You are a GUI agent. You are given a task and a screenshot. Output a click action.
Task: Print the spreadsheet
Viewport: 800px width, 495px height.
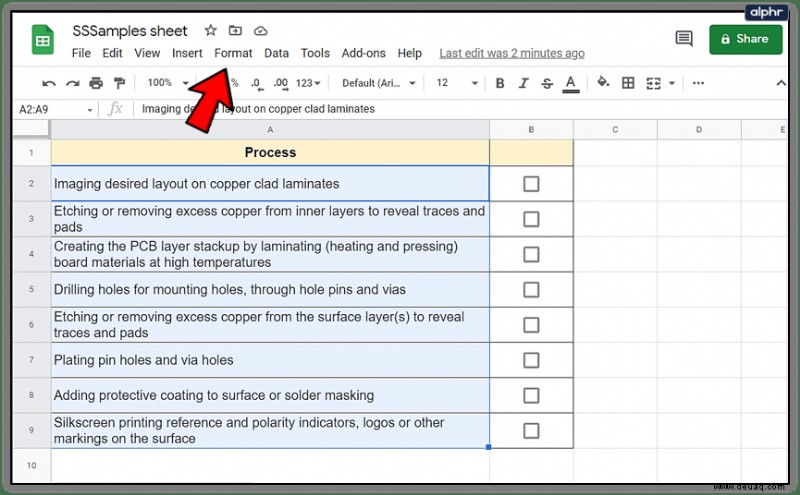coord(96,83)
